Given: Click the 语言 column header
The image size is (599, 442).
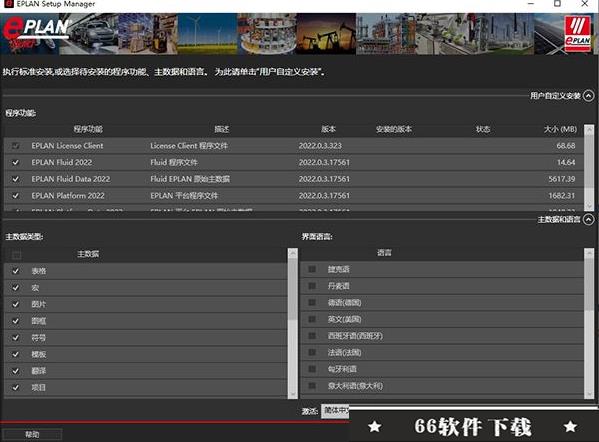Looking at the screenshot, I should click(x=384, y=253).
